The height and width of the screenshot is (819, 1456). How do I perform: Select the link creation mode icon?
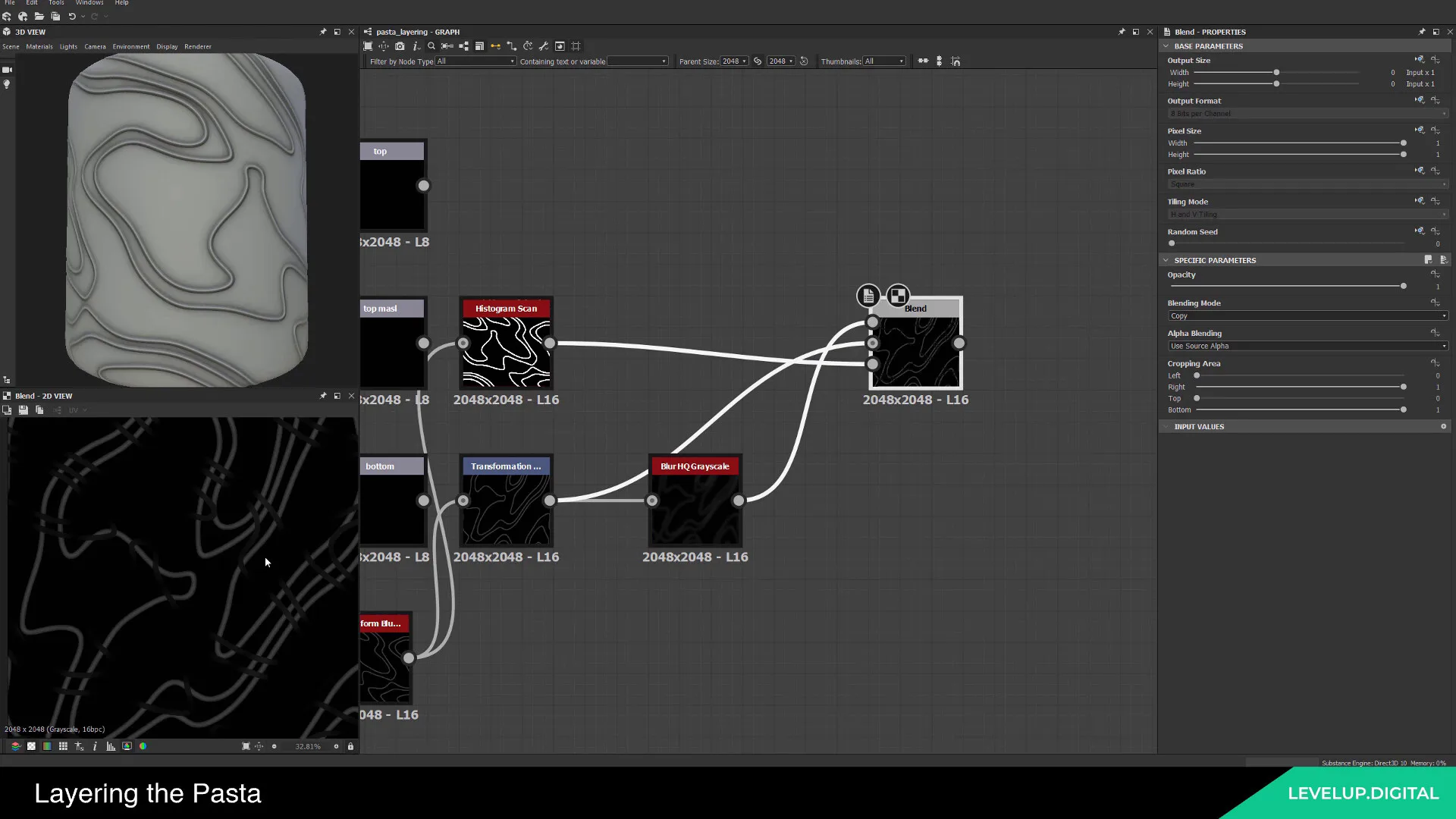495,46
